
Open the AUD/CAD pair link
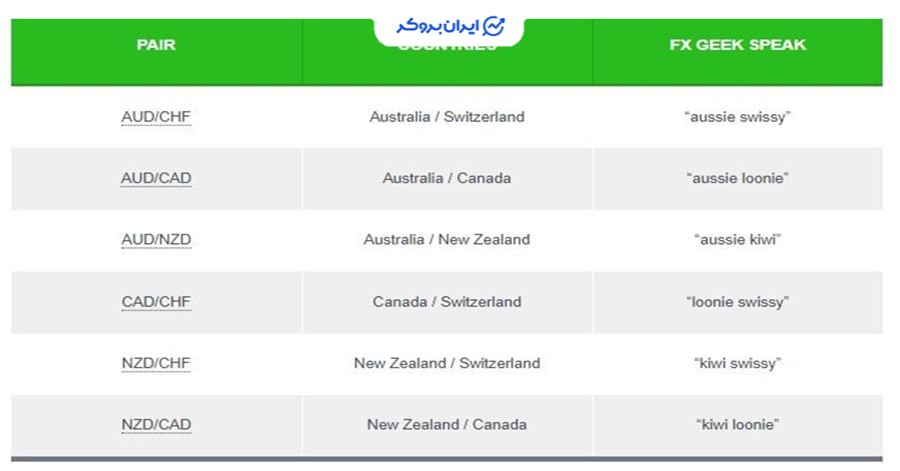[156, 178]
